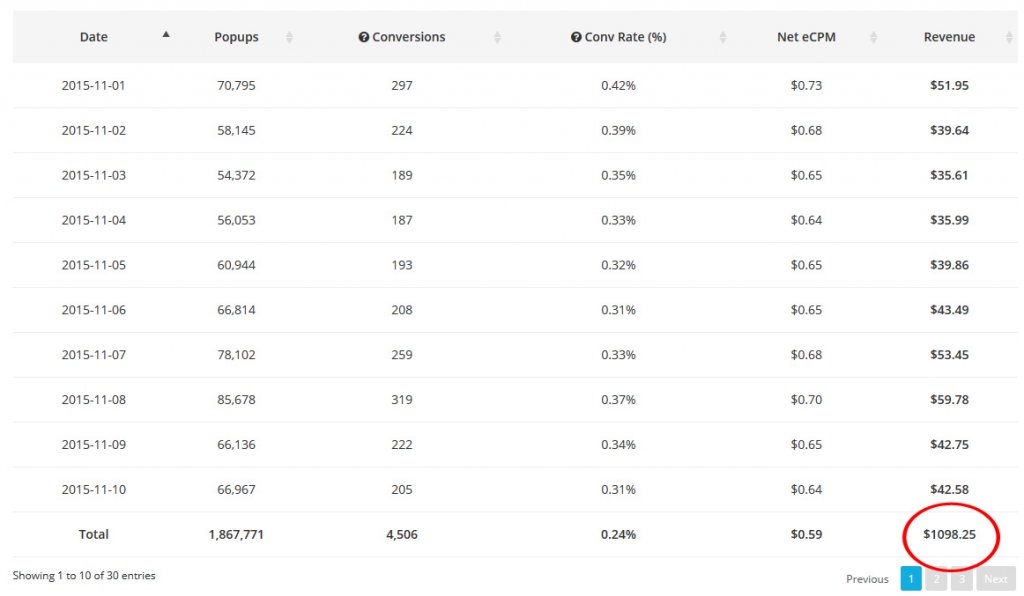This screenshot has width=1024, height=596.
Task: Go to pagination page 2
Action: click(x=937, y=579)
